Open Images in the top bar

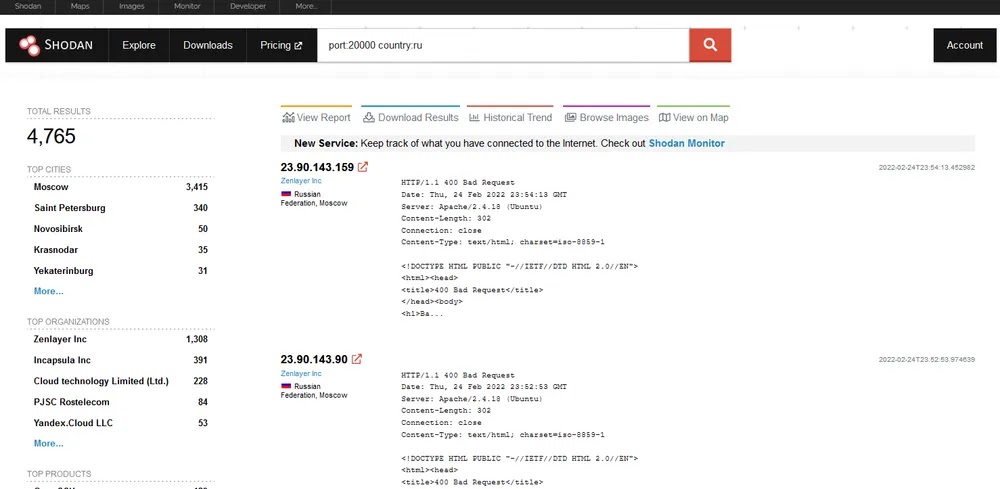pyautogui.click(x=132, y=6)
